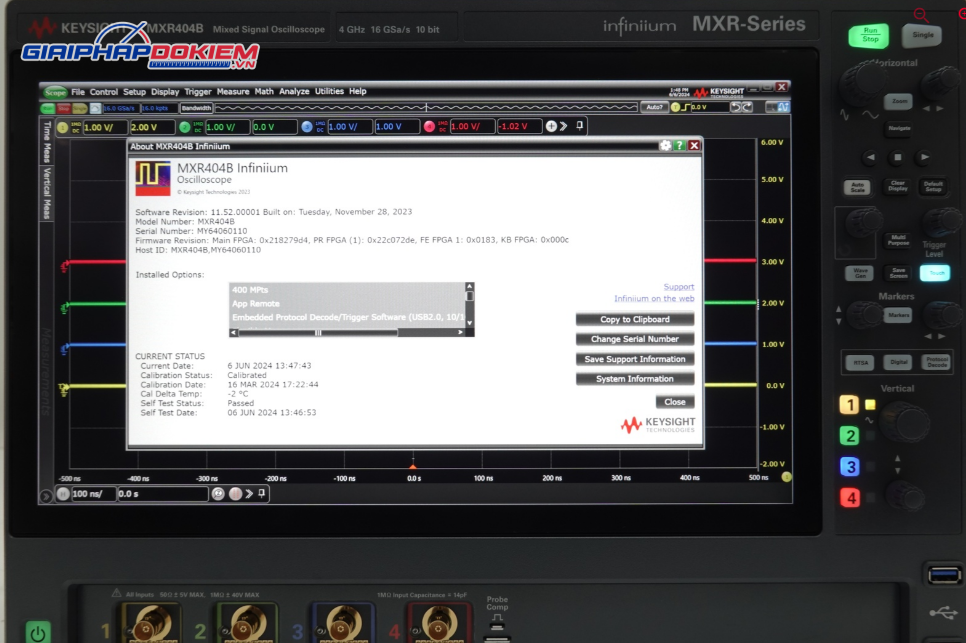Expand the horizontal bar double chevron
Viewport: 966px width, 643px height.
(x=249, y=494)
